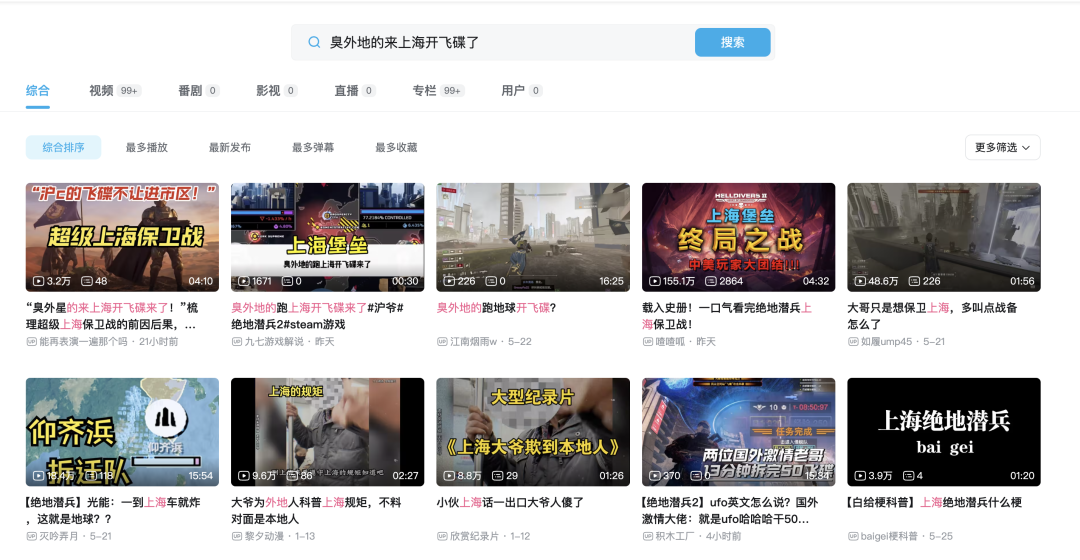Click play-count icon showing 3.9万
Screen dimensions: 1080x560
coord(860,476)
